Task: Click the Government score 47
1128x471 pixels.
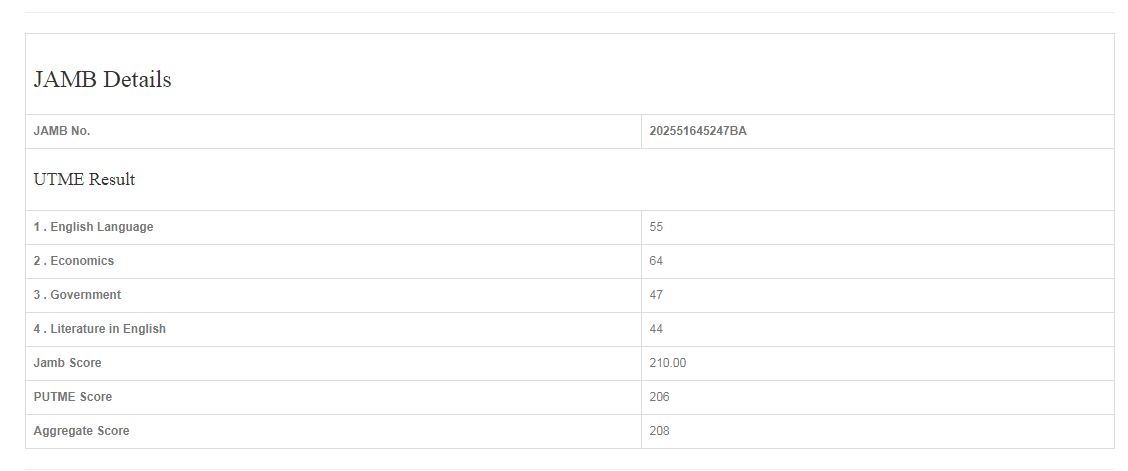Action: [x=656, y=295]
